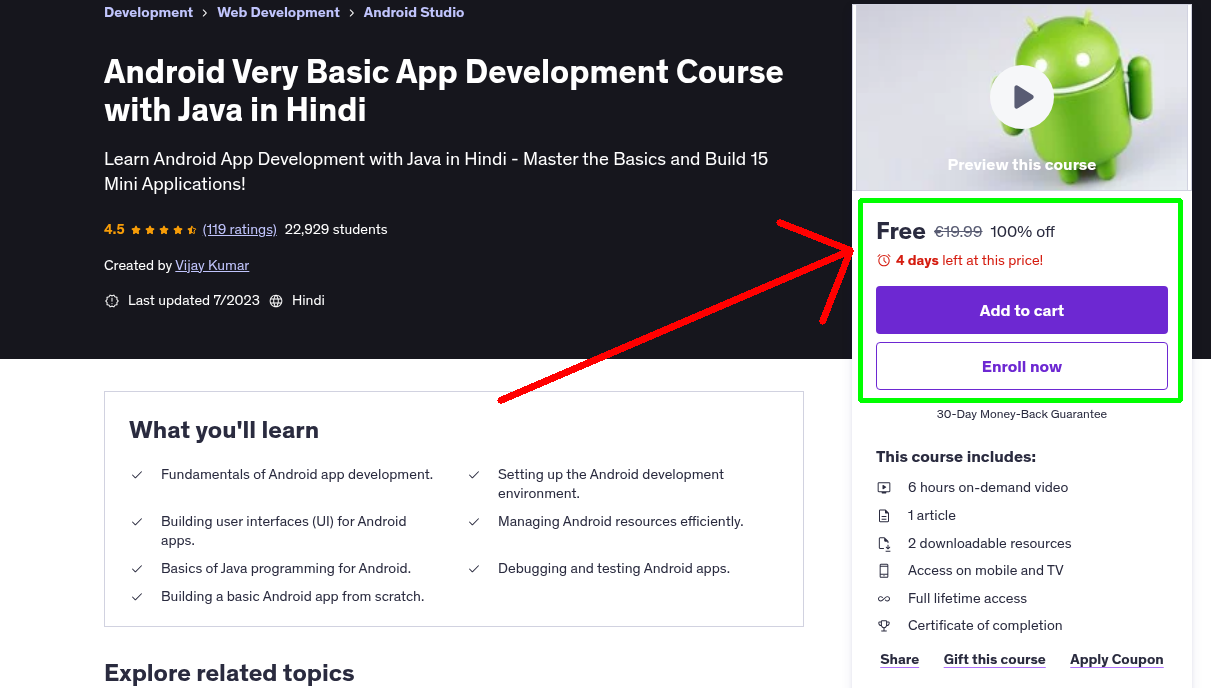
Task: Click the 22,929 students text
Action: coord(336,229)
